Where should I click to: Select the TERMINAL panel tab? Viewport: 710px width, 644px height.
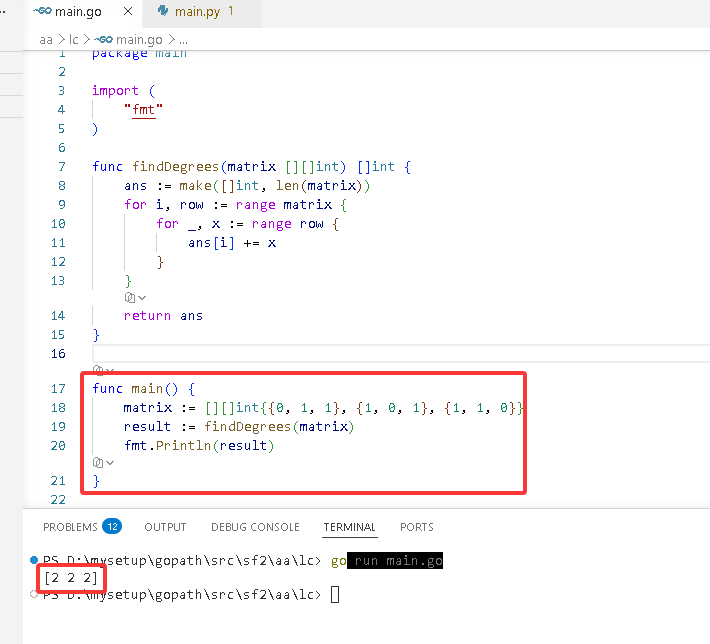click(350, 527)
